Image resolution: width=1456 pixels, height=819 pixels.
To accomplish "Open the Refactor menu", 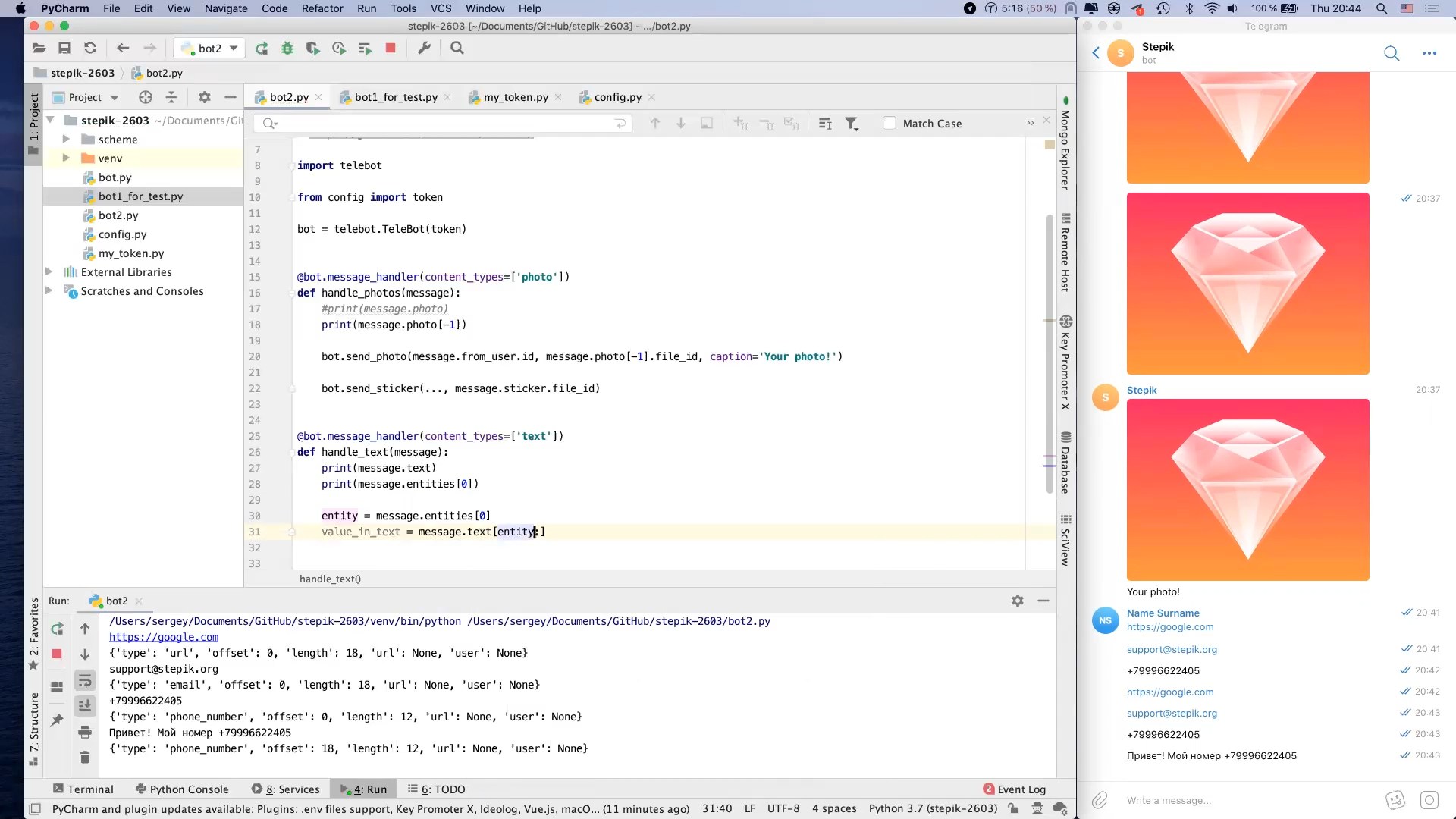I will pyautogui.click(x=322, y=8).
